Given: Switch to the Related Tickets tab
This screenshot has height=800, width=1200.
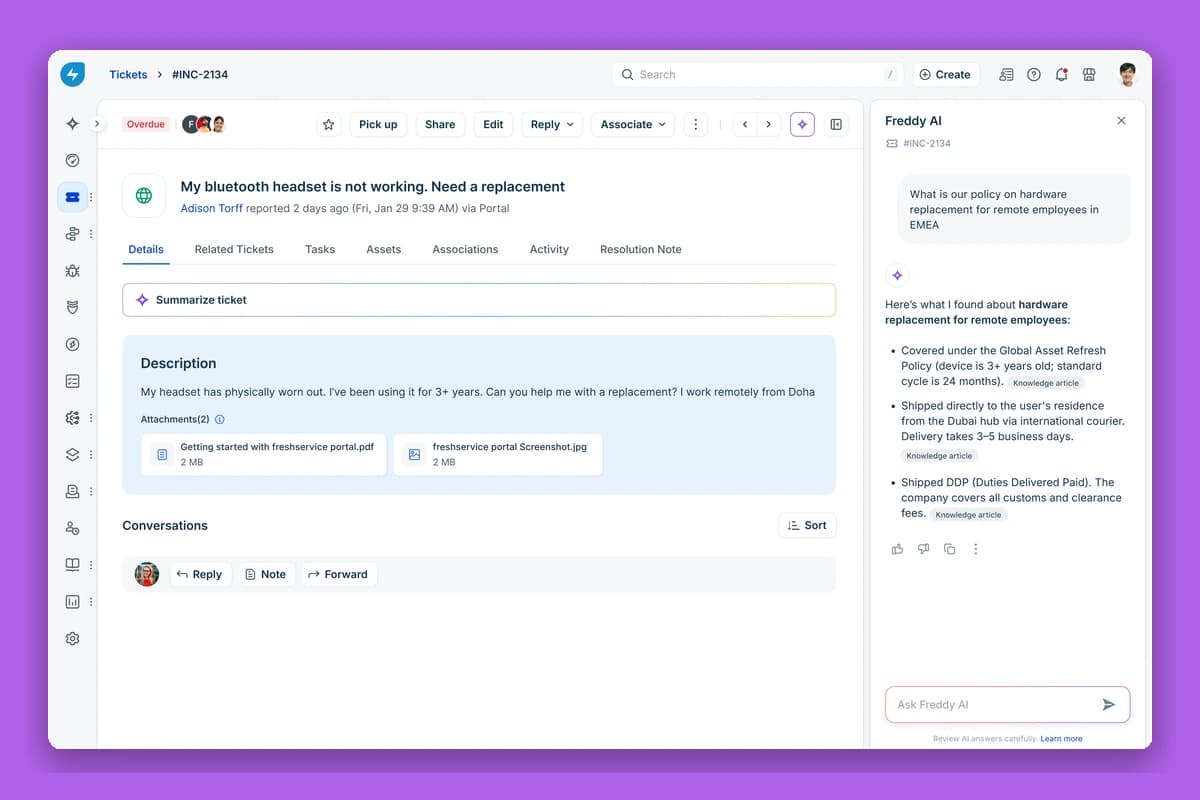Looking at the screenshot, I should pyautogui.click(x=234, y=249).
